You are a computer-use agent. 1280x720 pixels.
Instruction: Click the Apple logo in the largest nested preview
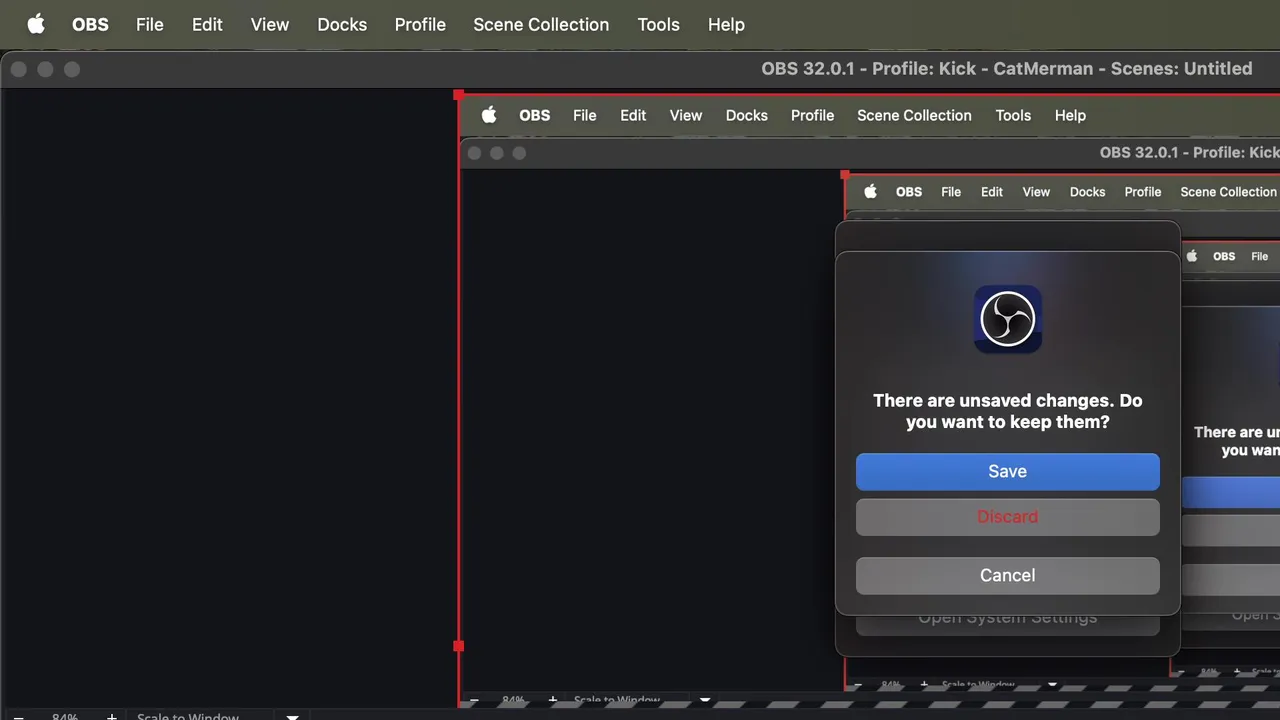tap(488, 115)
